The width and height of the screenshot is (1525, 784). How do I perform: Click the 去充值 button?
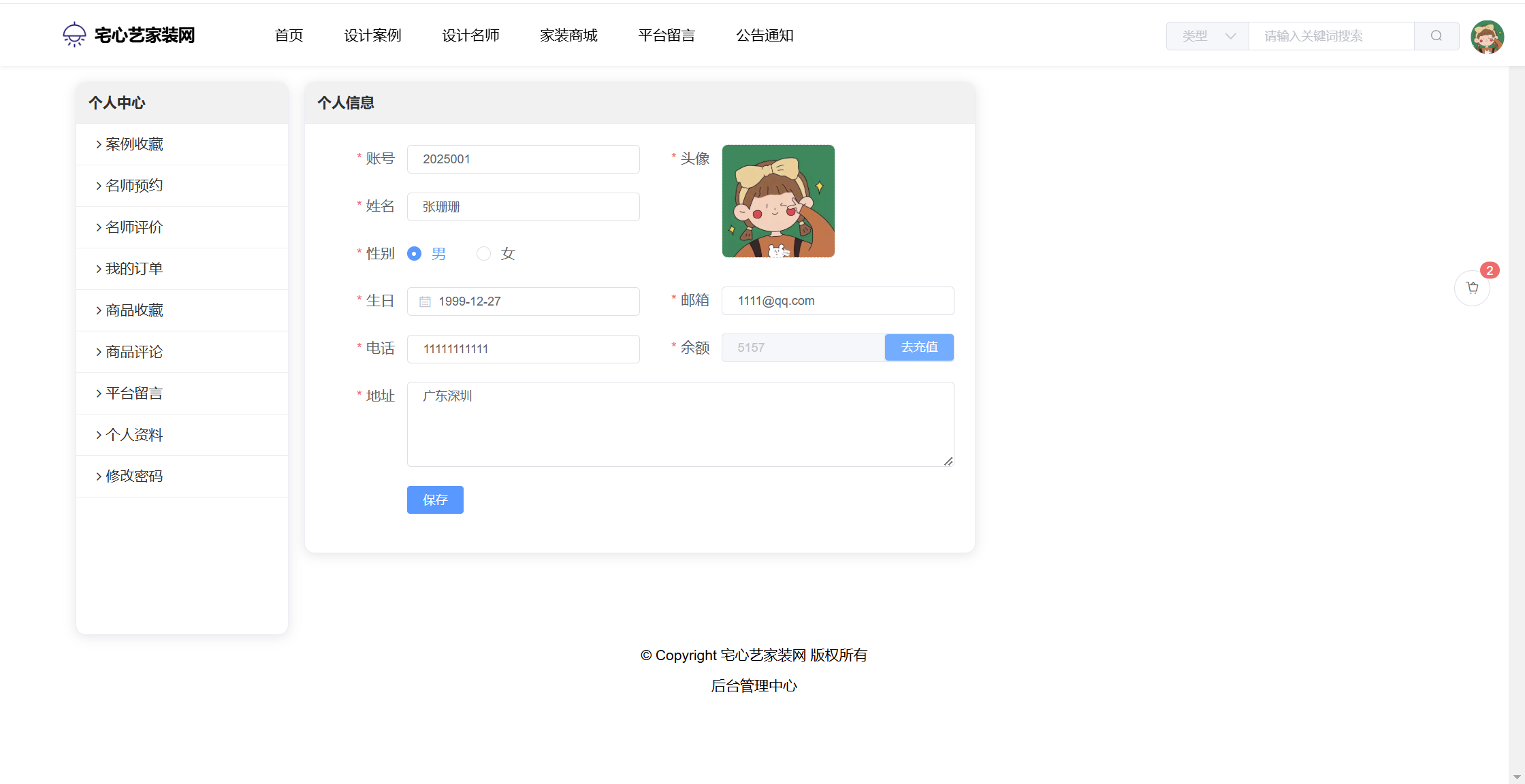pyautogui.click(x=919, y=347)
